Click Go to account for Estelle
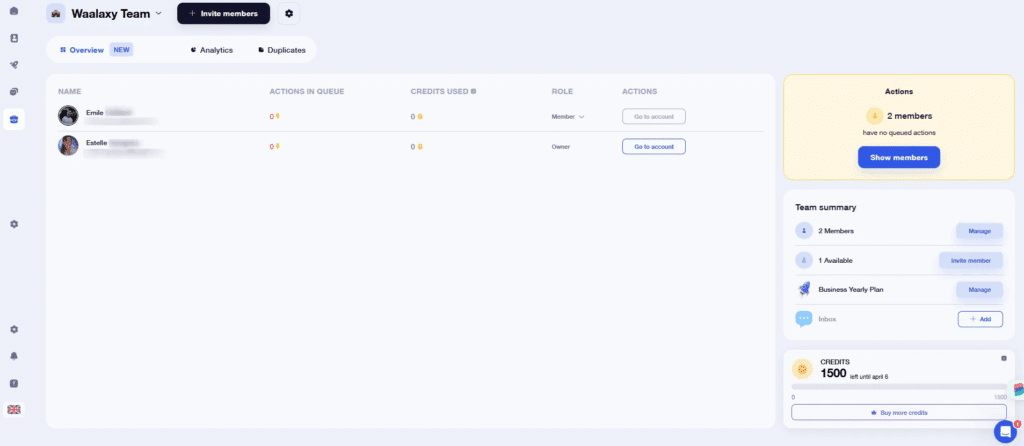The height and width of the screenshot is (446, 1024). pyautogui.click(x=654, y=146)
